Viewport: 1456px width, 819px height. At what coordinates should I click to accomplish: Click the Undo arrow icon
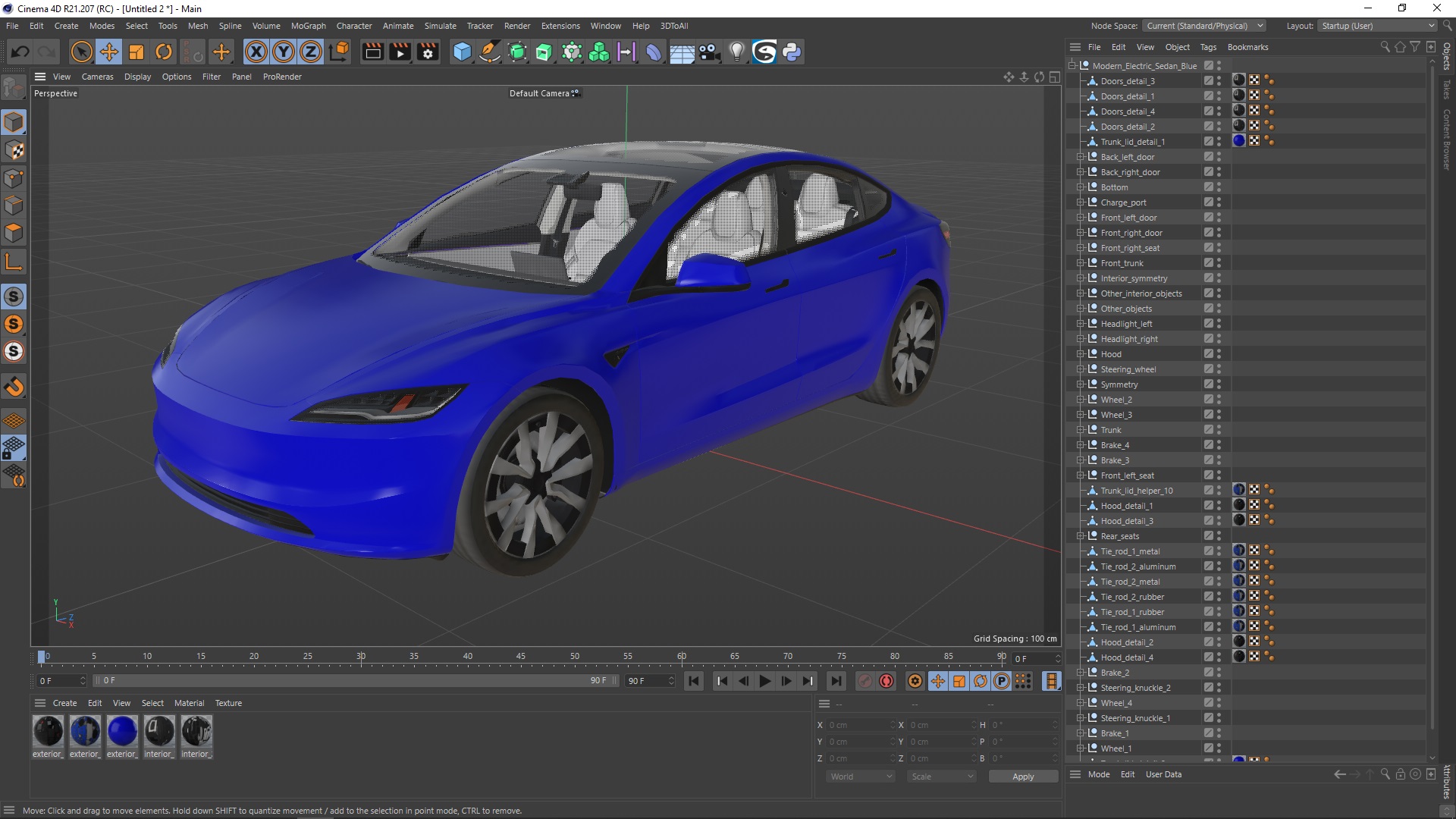point(20,52)
